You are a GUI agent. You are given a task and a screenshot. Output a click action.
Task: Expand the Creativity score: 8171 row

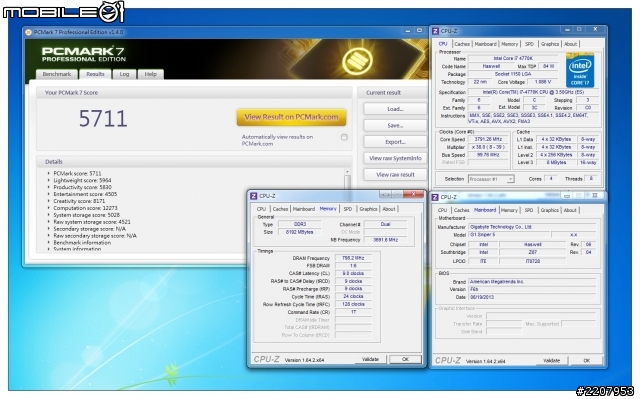tap(49, 201)
